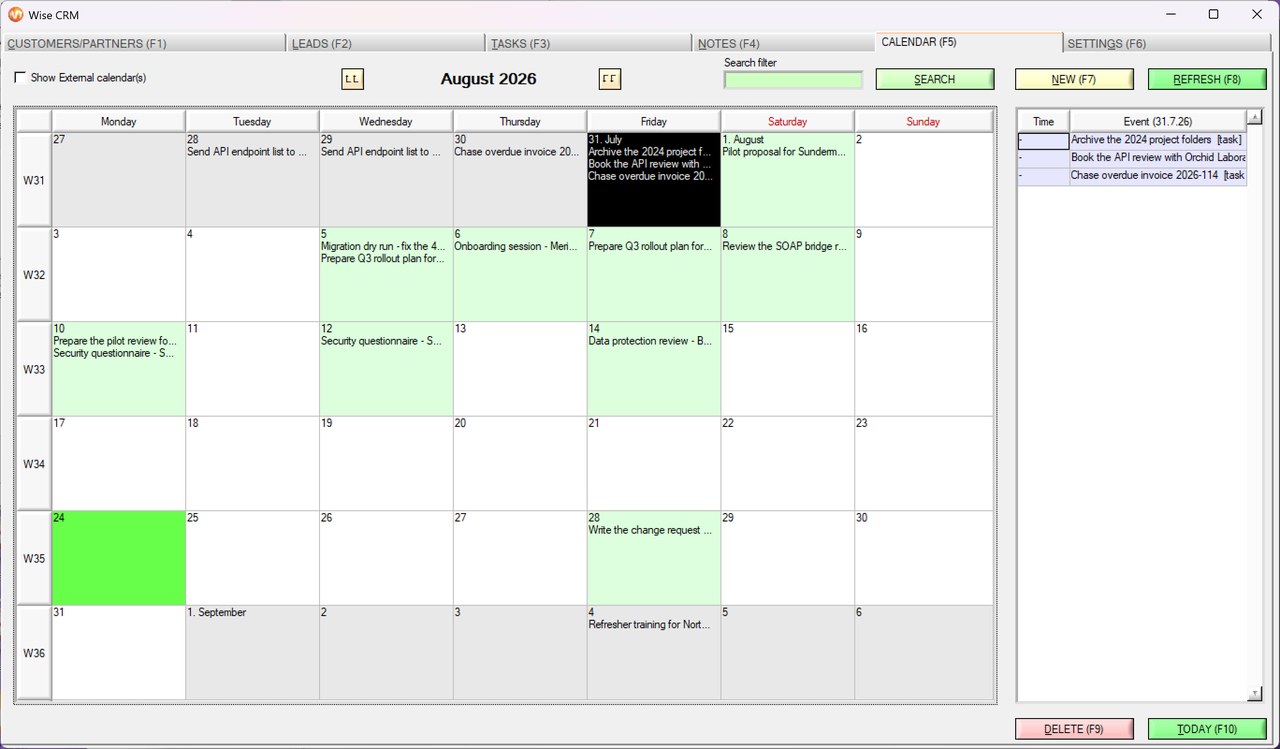Image resolution: width=1280 pixels, height=749 pixels.
Task: Open 'Pilot proposal for Sunderm...' on 1. August
Action: click(x=784, y=152)
